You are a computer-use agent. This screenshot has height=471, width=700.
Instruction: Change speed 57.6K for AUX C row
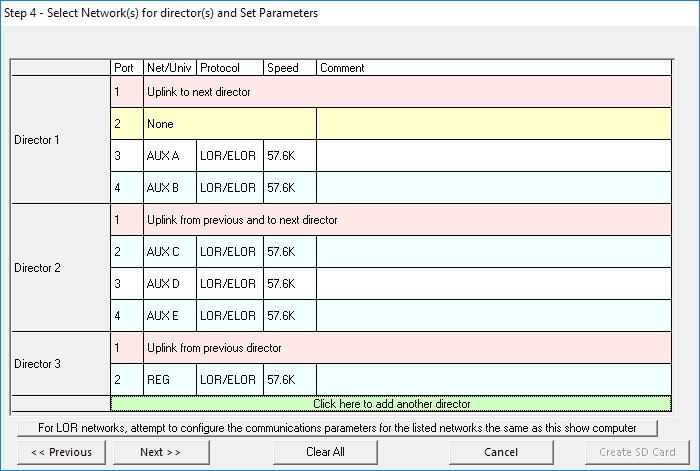[x=289, y=252]
